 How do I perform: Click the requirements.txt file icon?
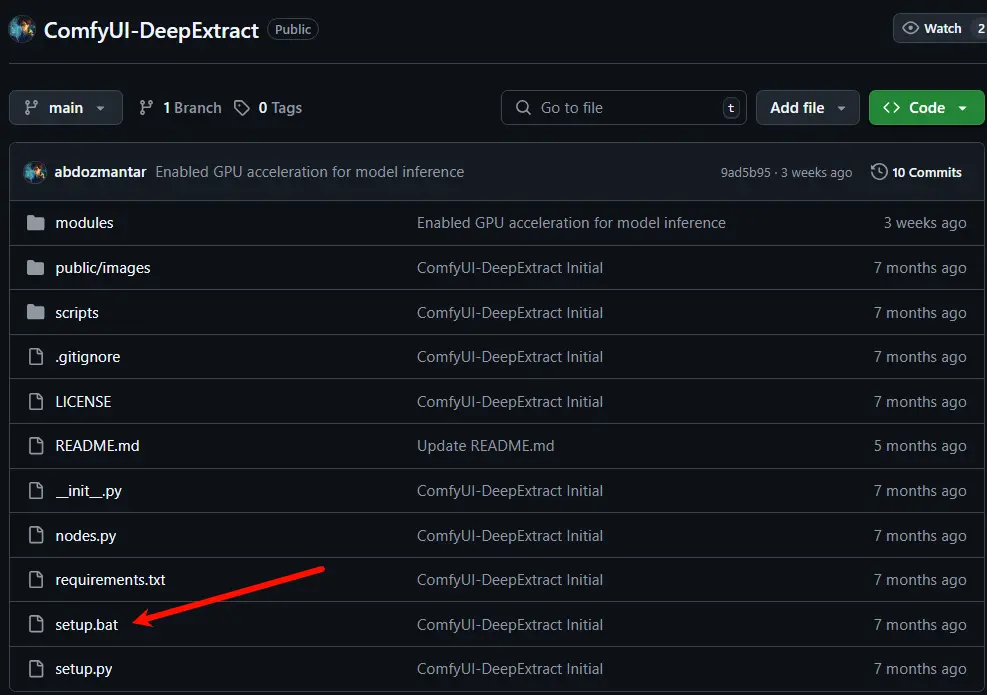[36, 579]
